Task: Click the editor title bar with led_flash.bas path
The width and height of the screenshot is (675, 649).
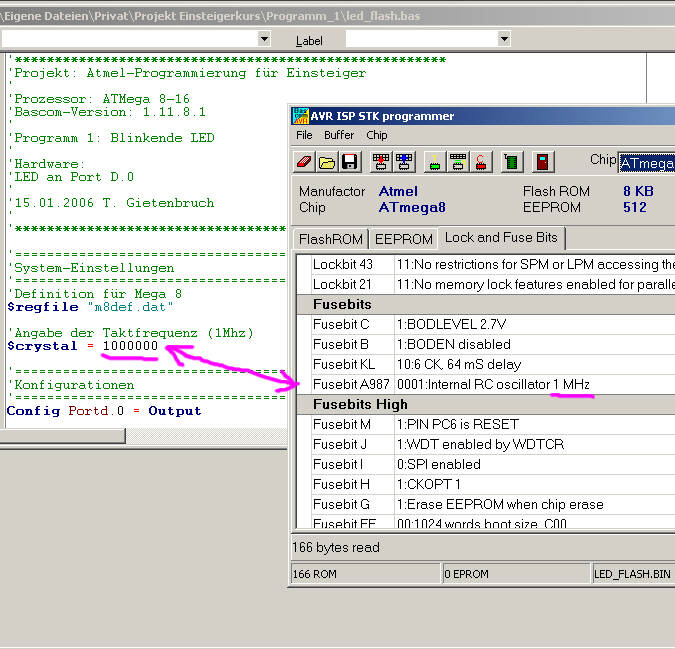Action: (x=338, y=16)
